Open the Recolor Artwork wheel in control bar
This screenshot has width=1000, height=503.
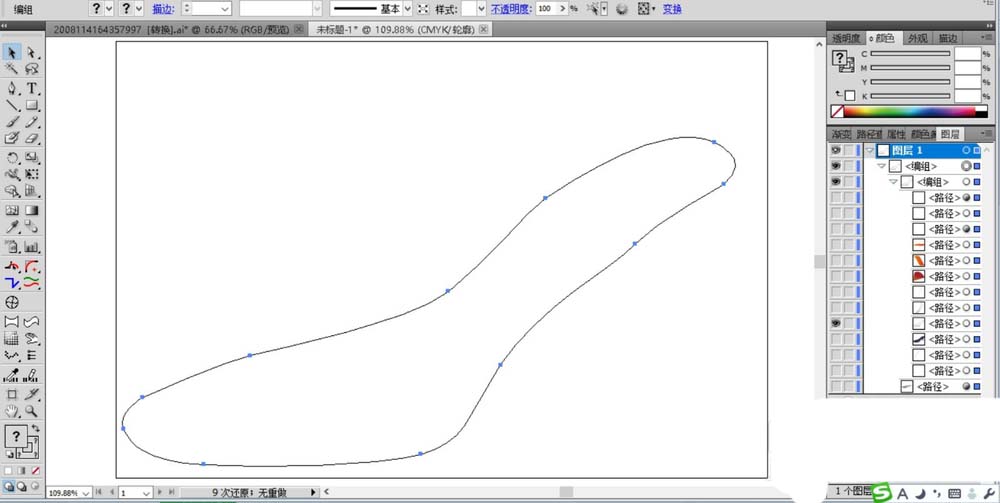point(622,9)
